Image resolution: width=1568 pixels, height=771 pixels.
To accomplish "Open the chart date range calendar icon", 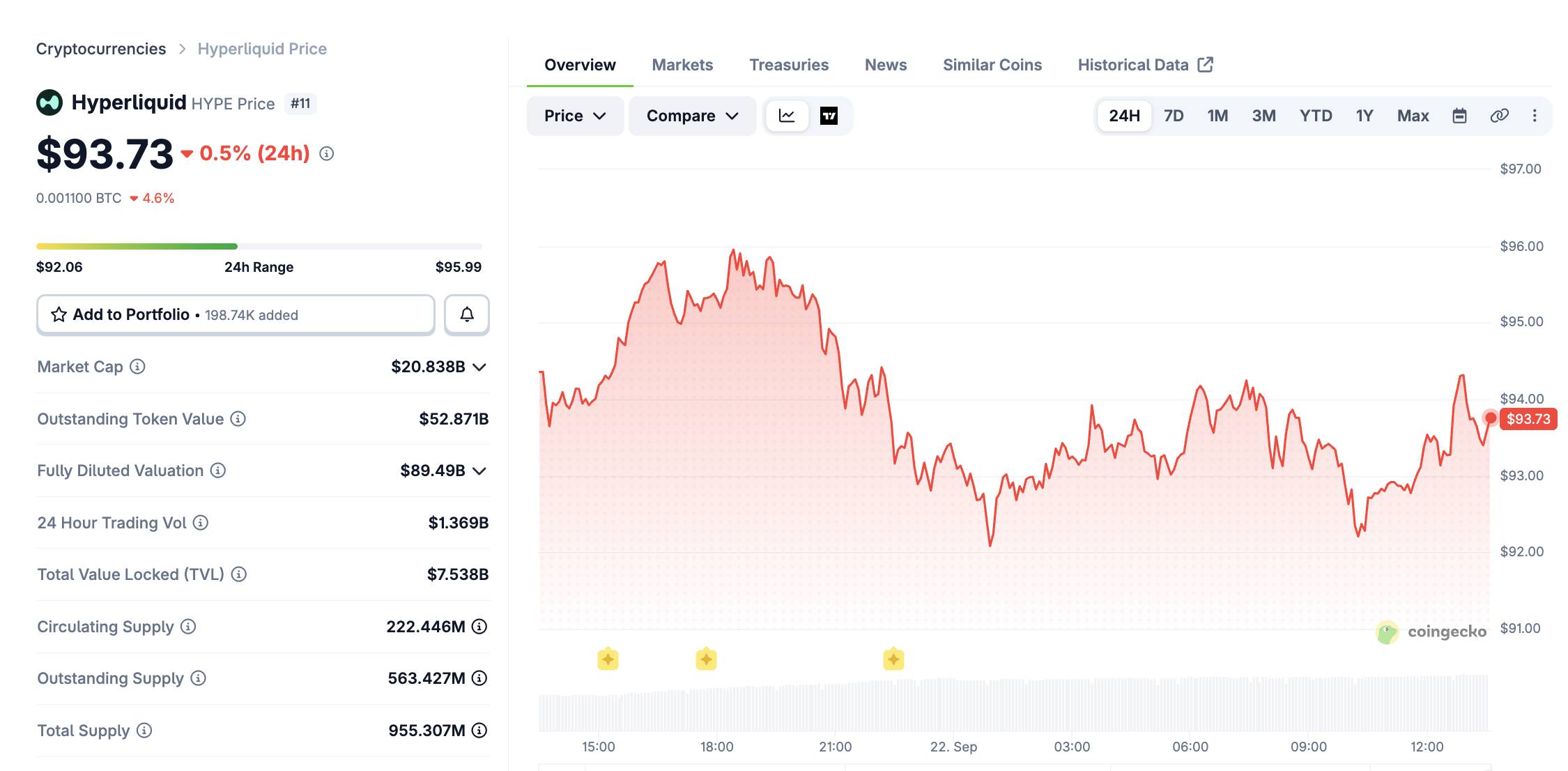I will coord(1459,116).
